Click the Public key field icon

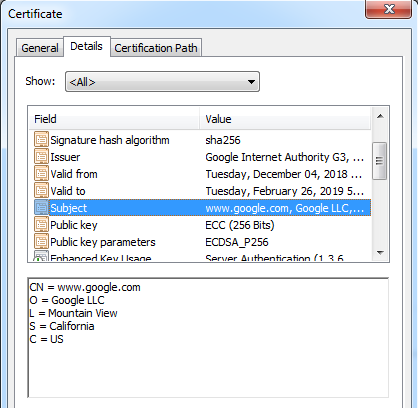point(41,225)
